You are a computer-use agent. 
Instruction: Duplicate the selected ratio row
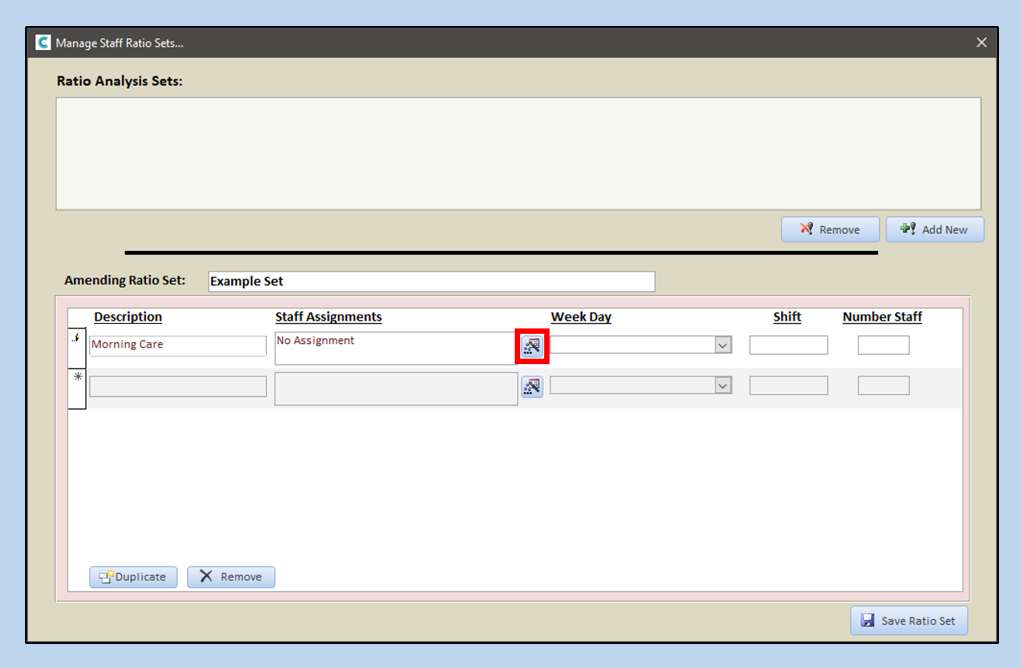134,577
